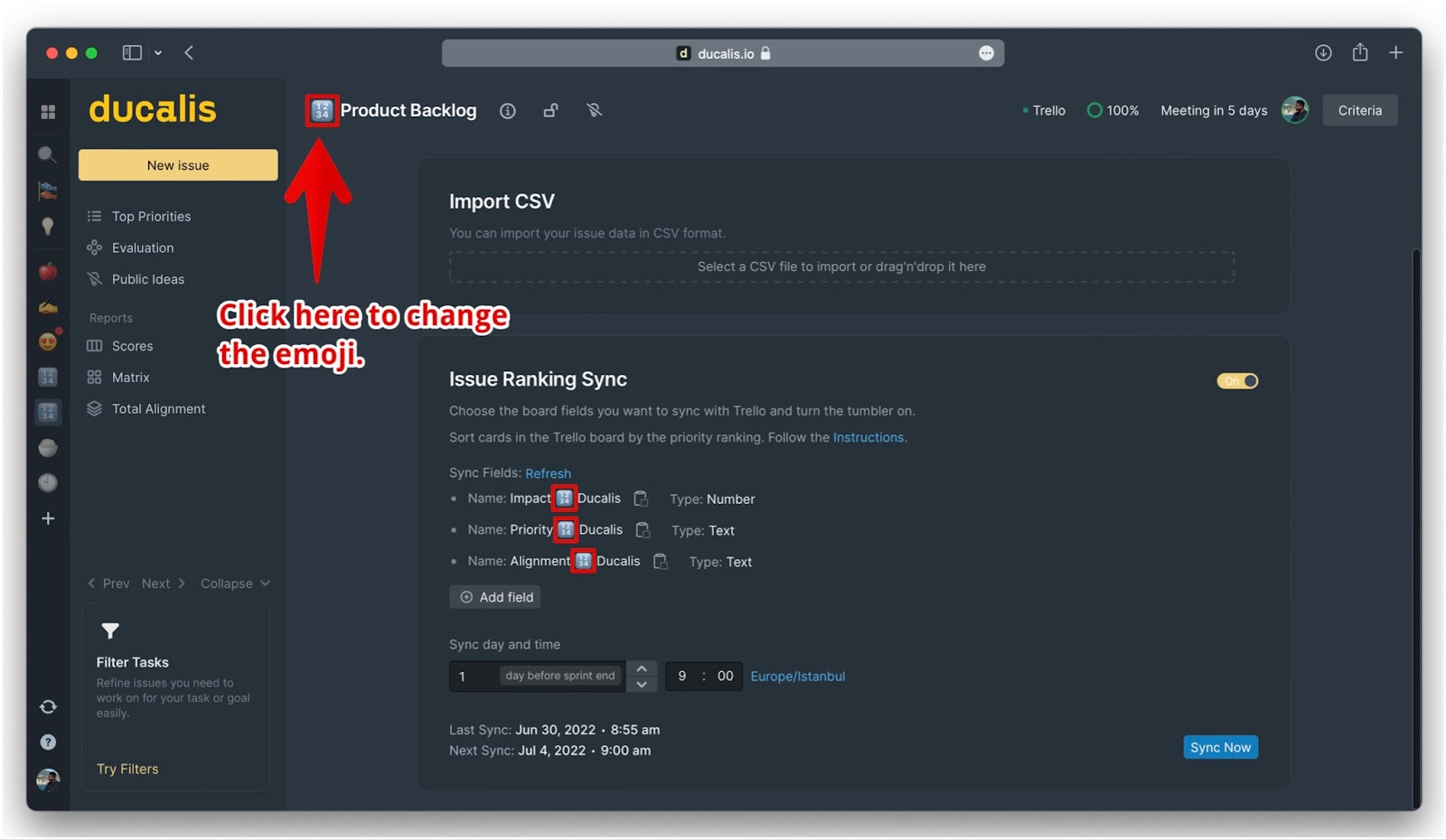Toggle Safari sidebar icon
1446x840 pixels.
(x=132, y=52)
